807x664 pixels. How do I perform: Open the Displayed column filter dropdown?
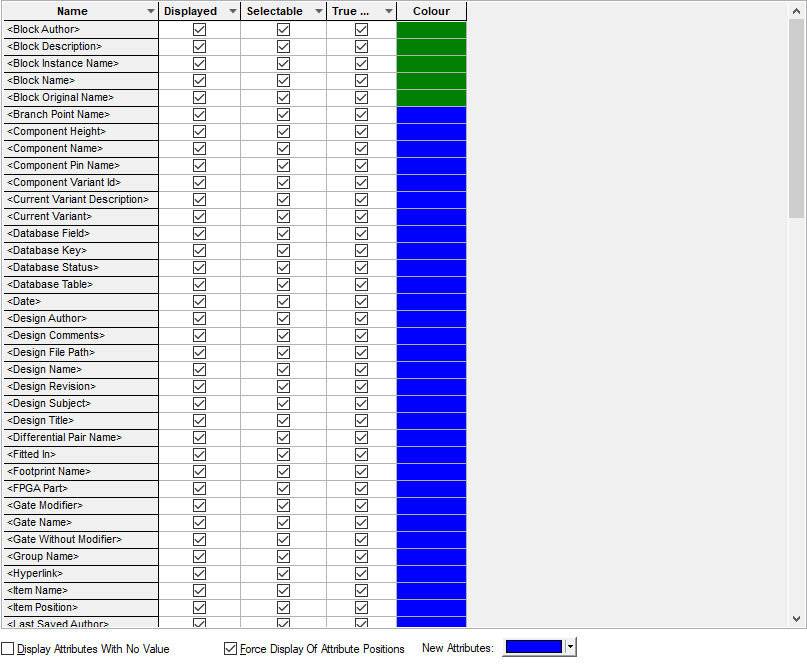[x=232, y=12]
